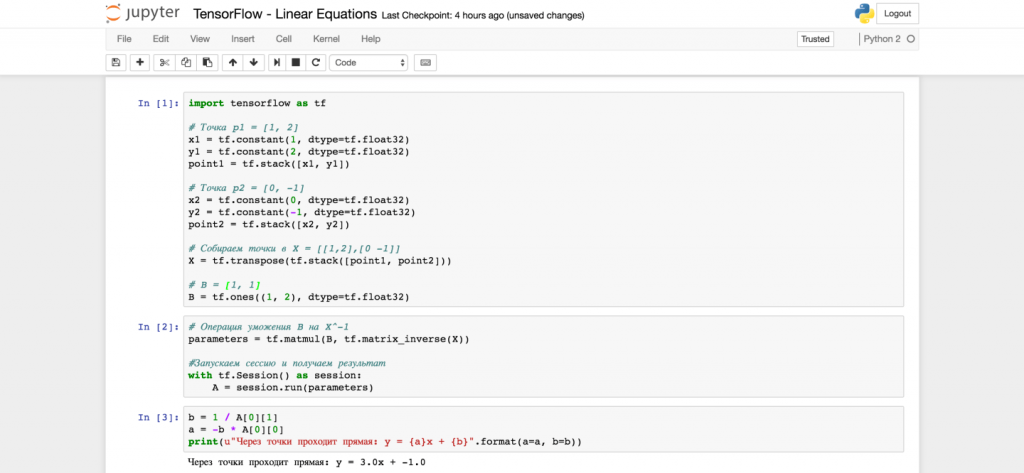Image resolution: width=1024 pixels, height=473 pixels.
Task: Open the cell type Code dropdown
Action: [x=369, y=62]
